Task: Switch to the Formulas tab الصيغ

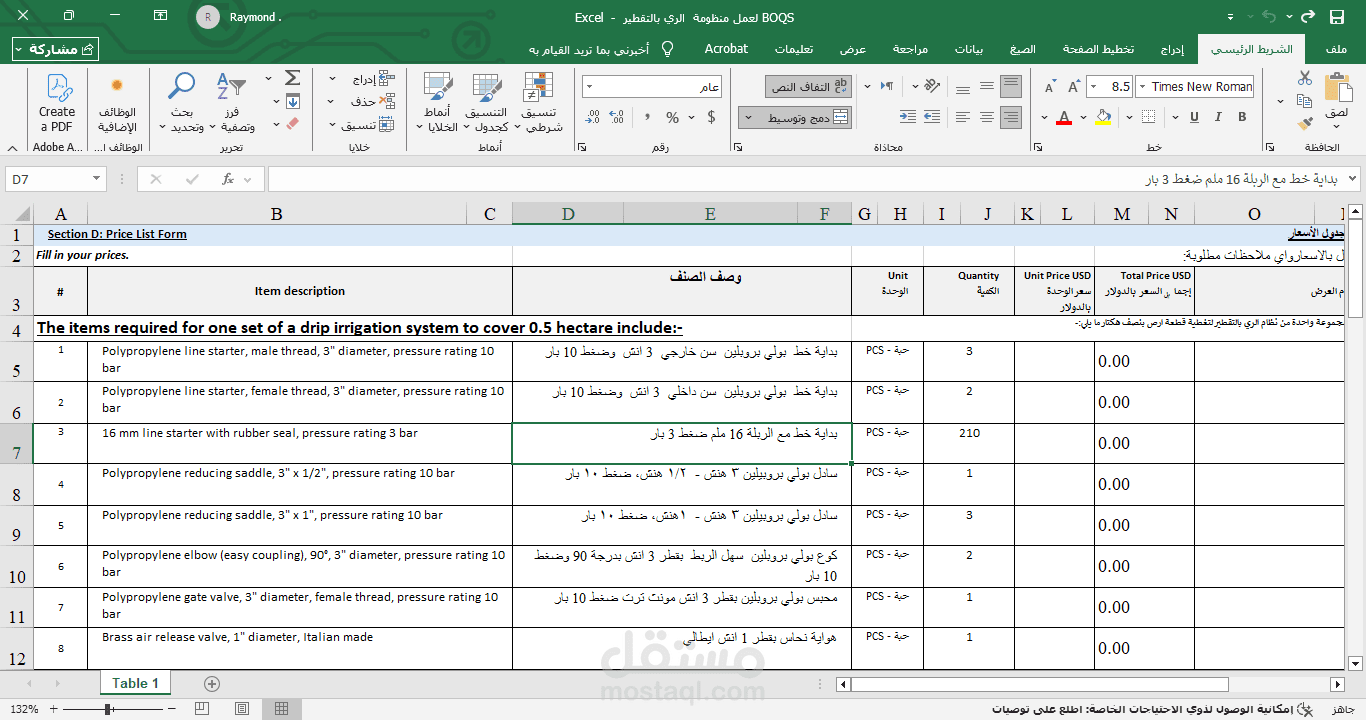Action: 1023,49
